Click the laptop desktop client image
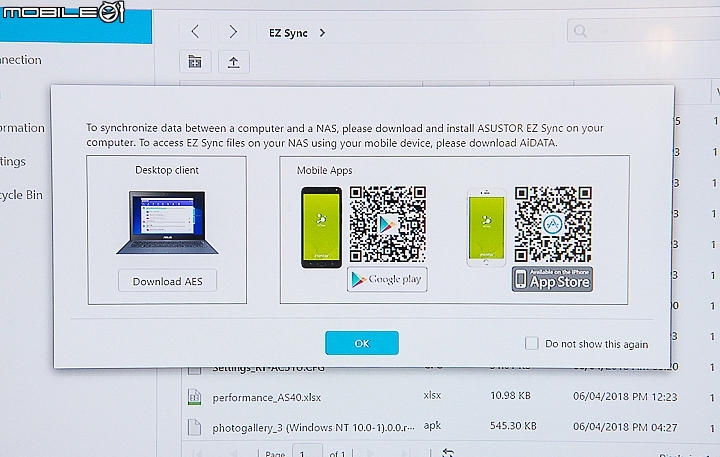Viewport: 720px width, 457px height. 167,222
